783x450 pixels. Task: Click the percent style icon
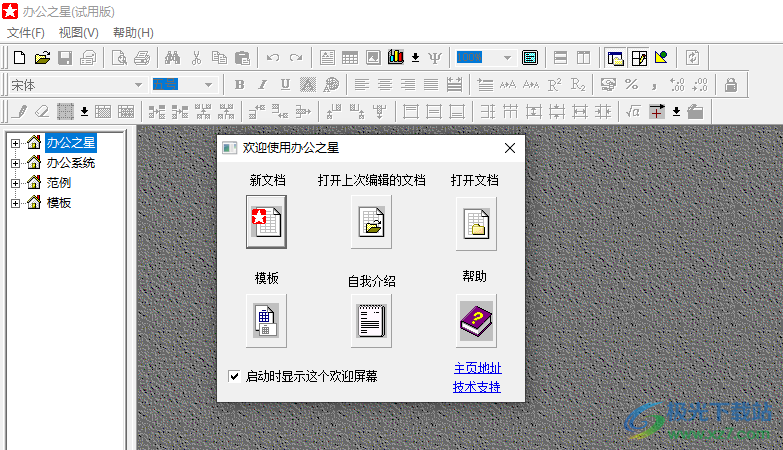[631, 85]
